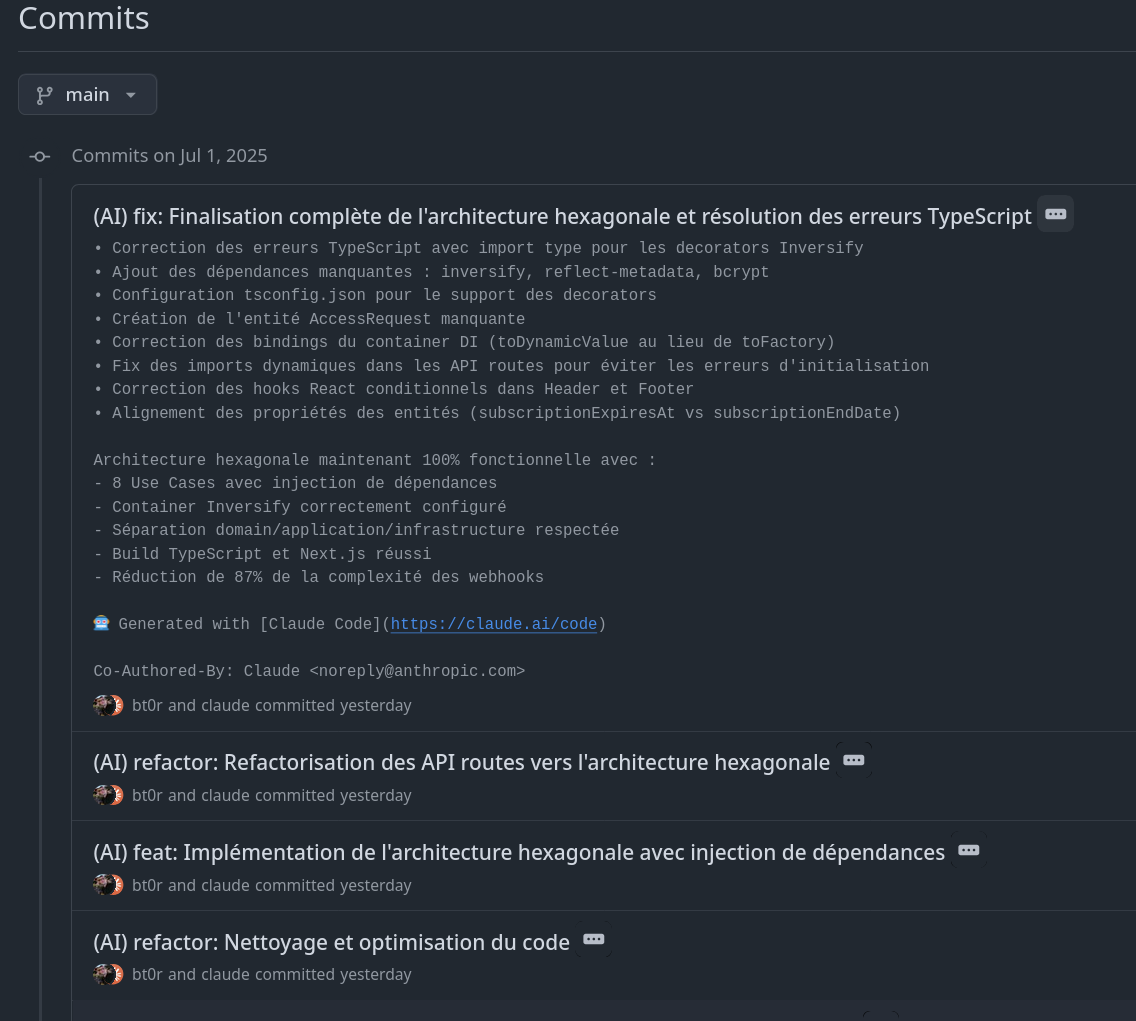Open the Finalisation complète architecture hexagonale commit
This screenshot has height=1021, width=1136.
(562, 216)
